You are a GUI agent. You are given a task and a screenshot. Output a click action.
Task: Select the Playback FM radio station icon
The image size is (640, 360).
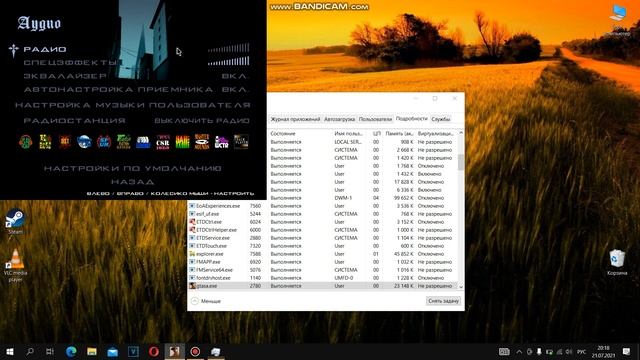[x=25, y=142]
